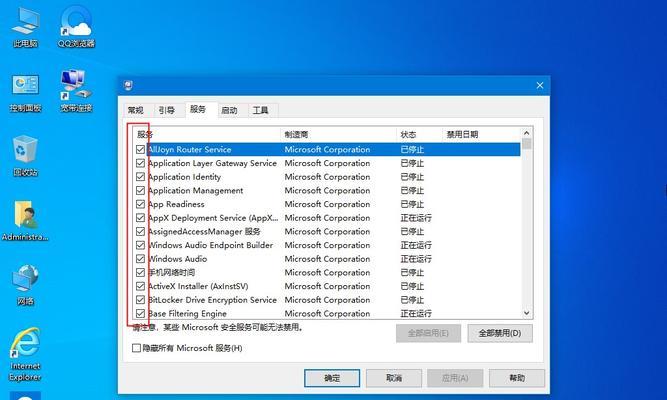This screenshot has height=400, width=667.
Task: Uncheck the AssignedAccessManager 服务 checkbox
Action: point(140,231)
